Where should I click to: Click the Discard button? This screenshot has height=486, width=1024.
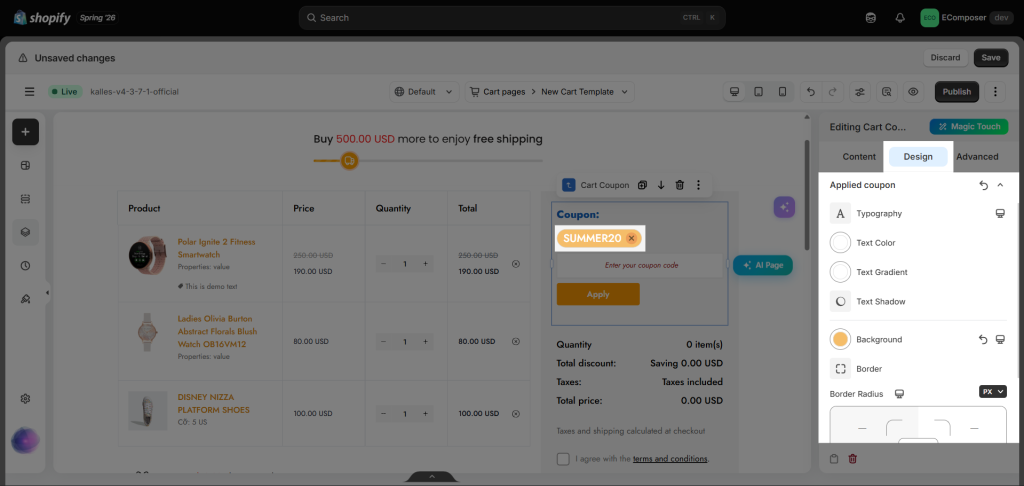coord(945,57)
